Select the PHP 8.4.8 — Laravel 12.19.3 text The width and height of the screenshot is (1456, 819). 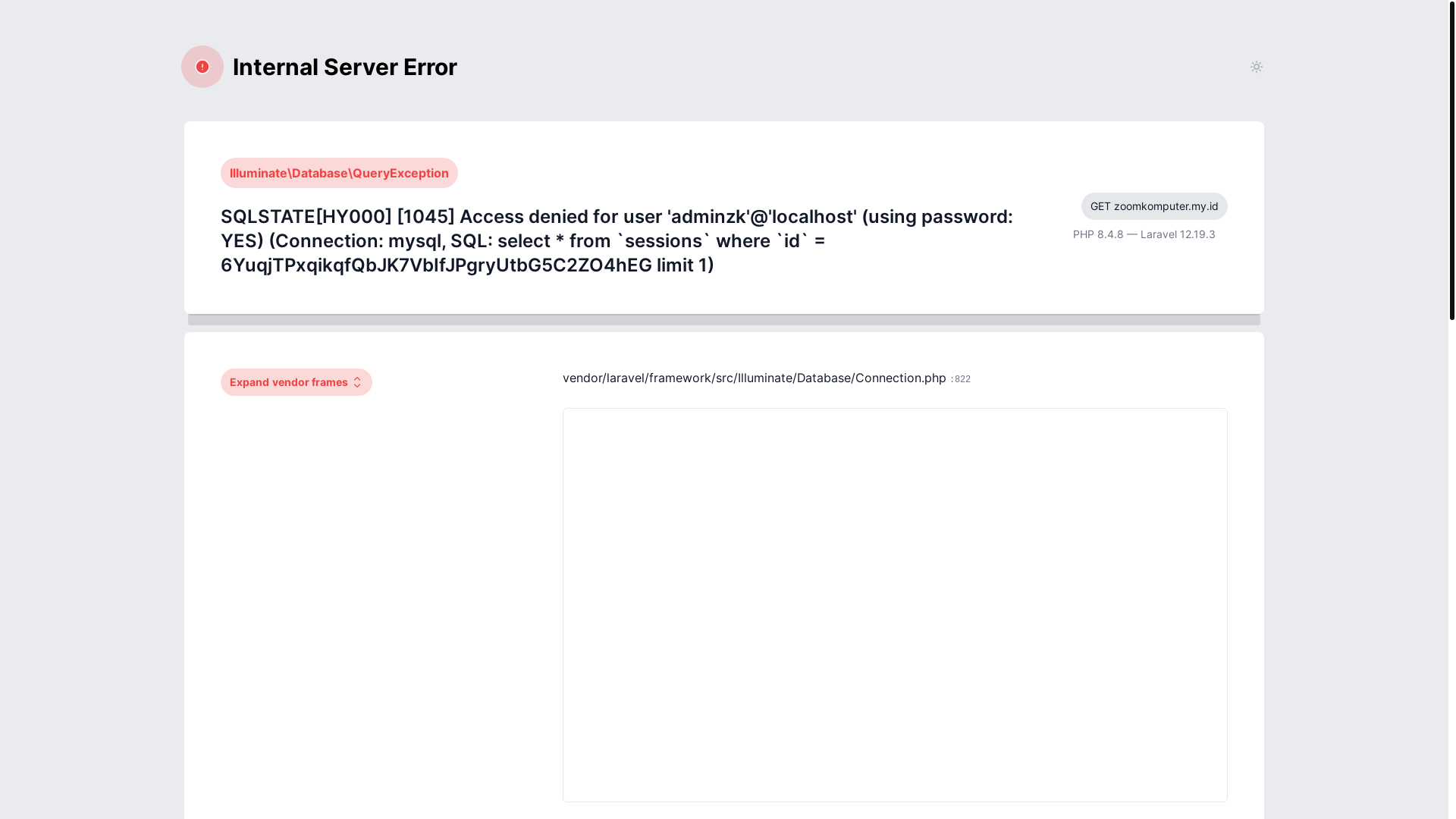click(x=1144, y=234)
